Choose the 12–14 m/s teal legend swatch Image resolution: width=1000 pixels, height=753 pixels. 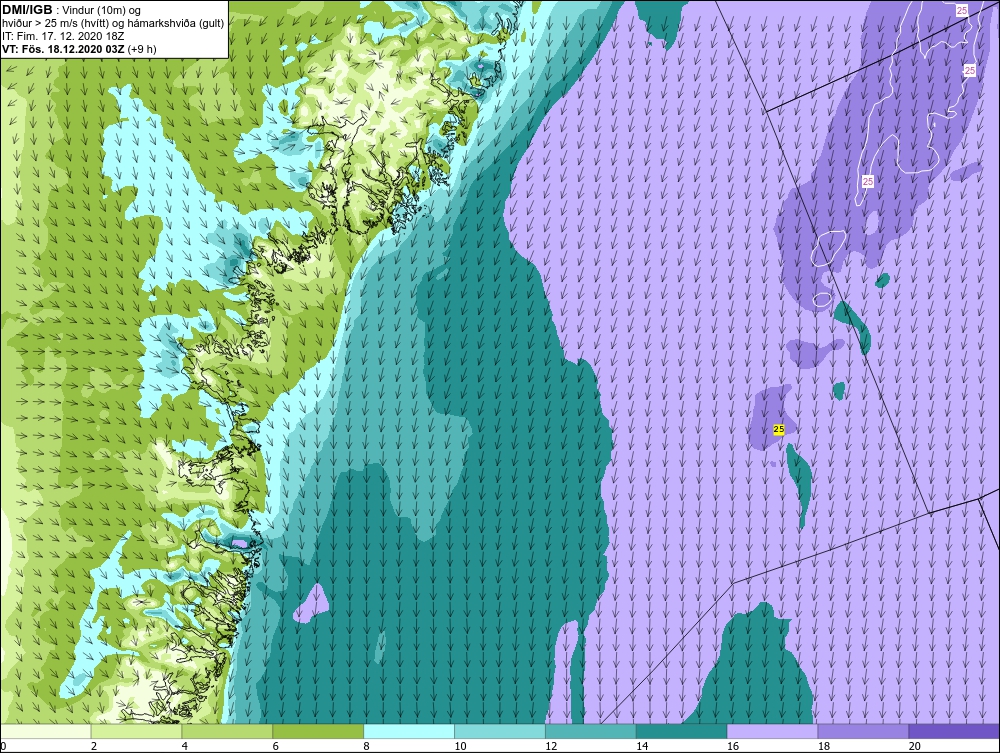[x=591, y=731]
